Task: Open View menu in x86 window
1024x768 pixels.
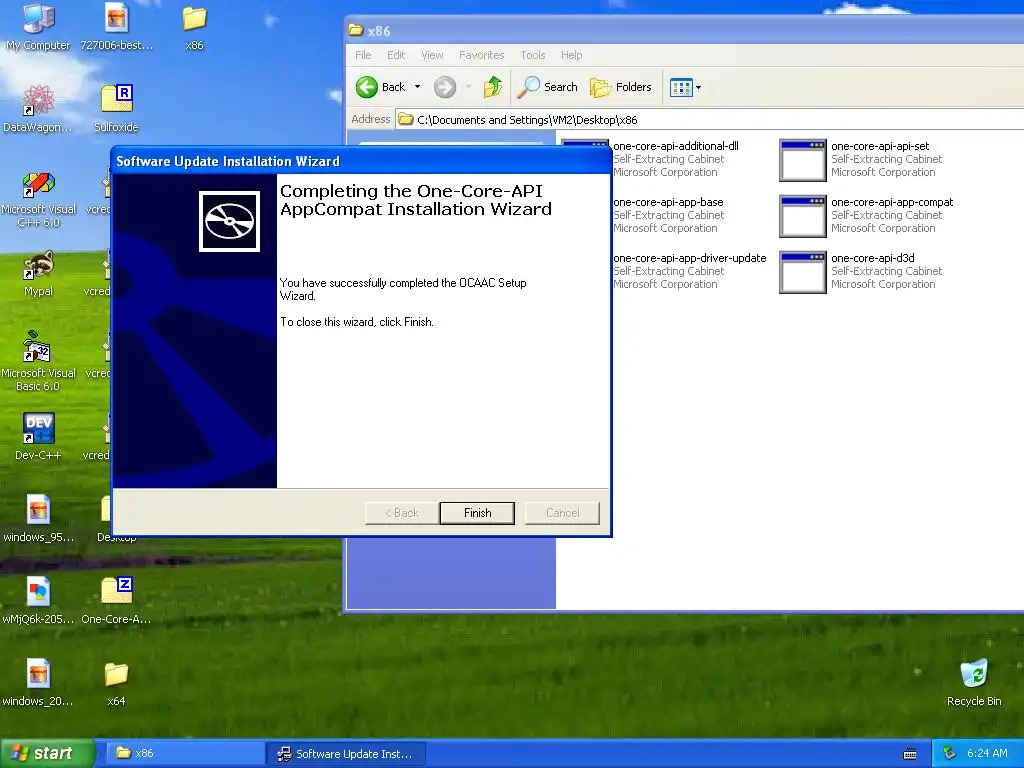Action: click(x=432, y=56)
